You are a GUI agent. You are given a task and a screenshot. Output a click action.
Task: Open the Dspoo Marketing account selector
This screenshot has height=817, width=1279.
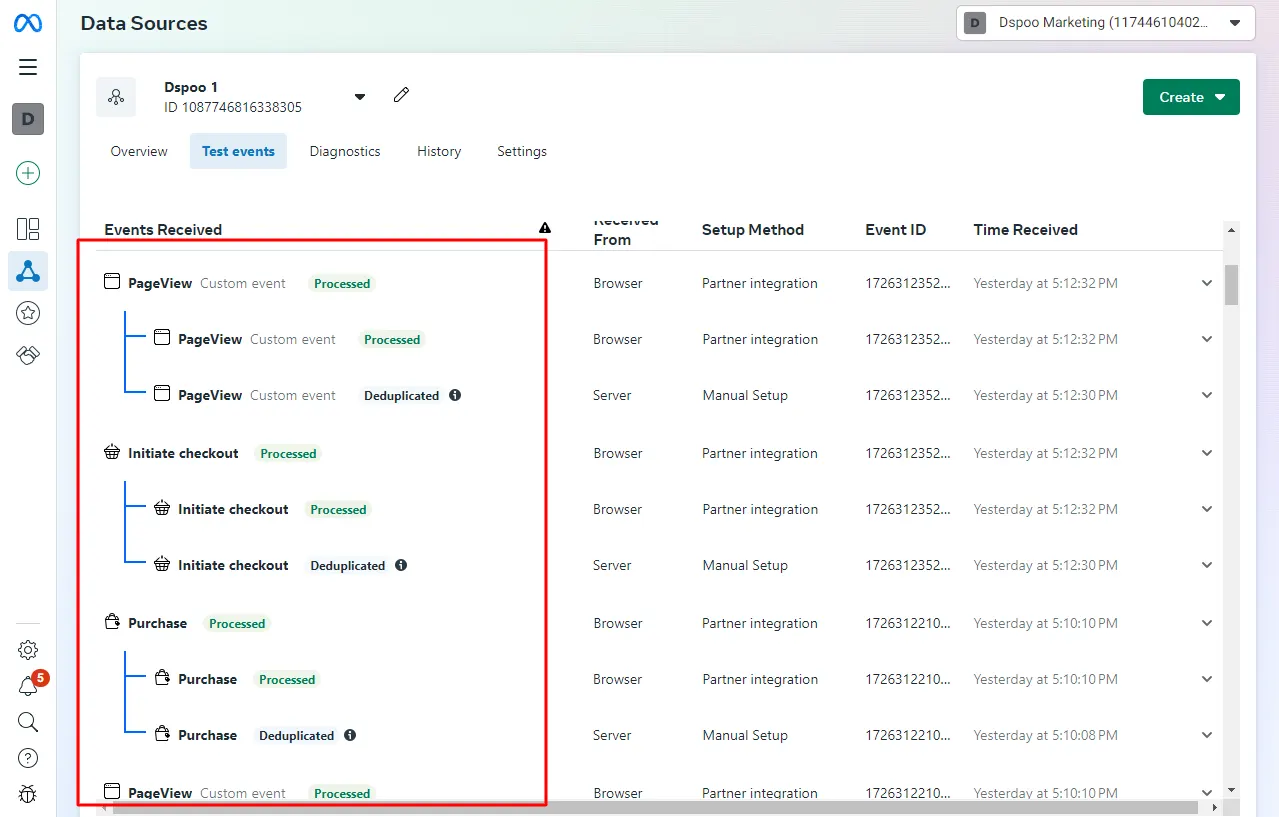click(x=1105, y=22)
